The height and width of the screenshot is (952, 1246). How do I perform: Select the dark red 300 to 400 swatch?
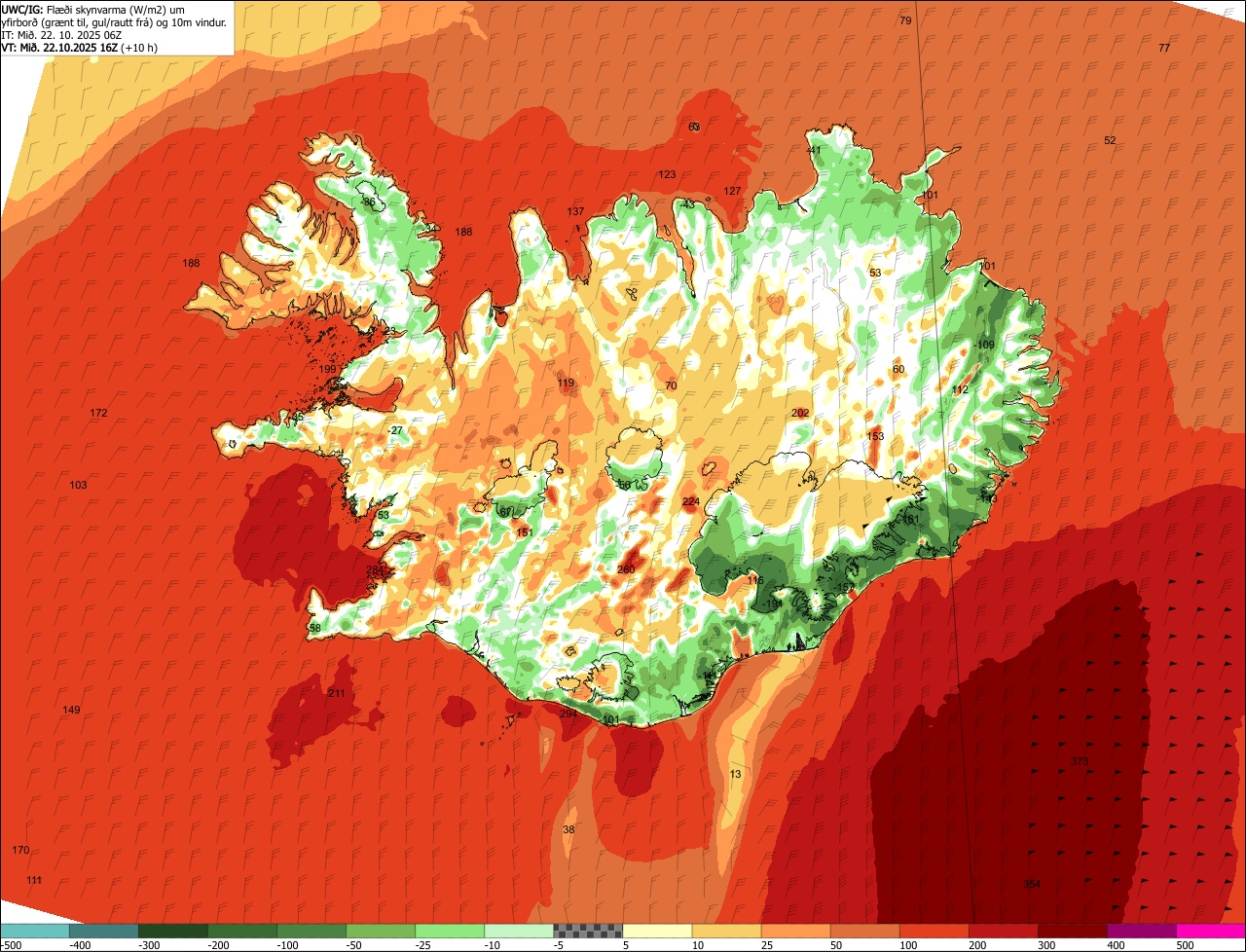click(1072, 931)
